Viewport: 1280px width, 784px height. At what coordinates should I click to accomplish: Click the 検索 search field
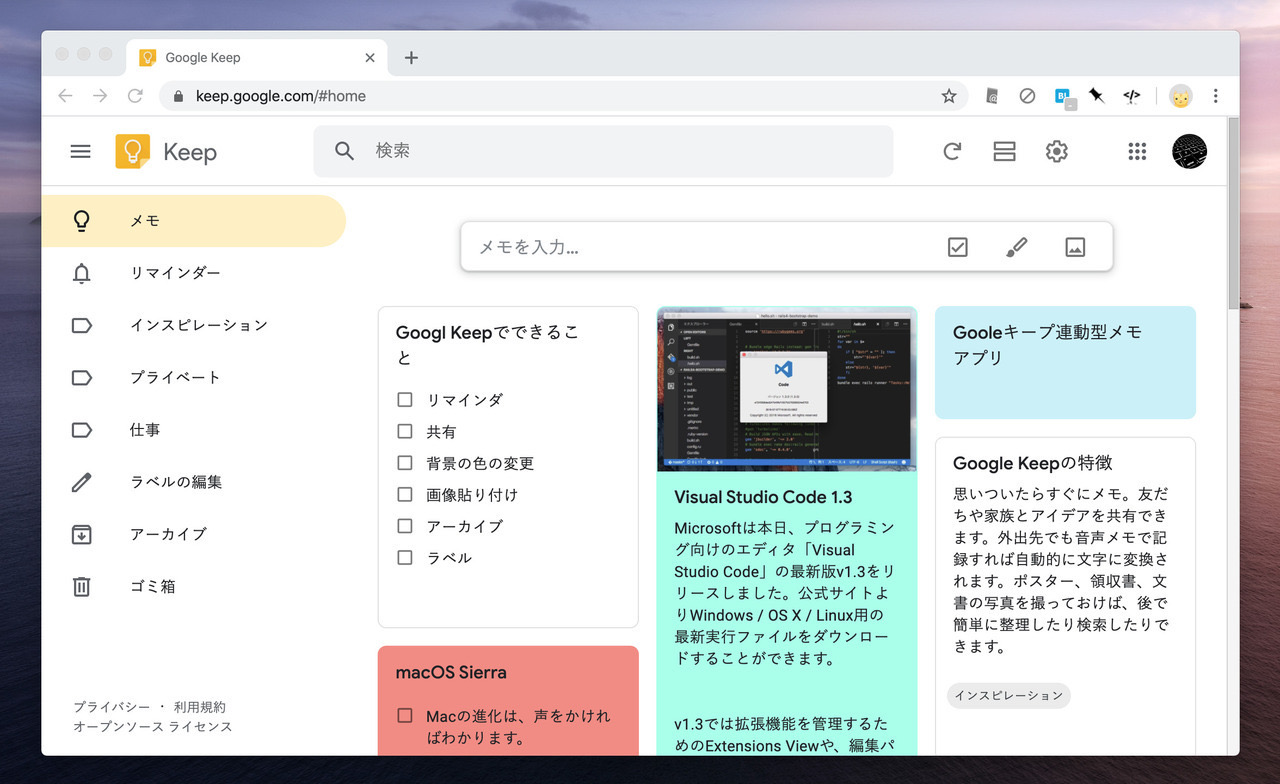click(x=603, y=151)
